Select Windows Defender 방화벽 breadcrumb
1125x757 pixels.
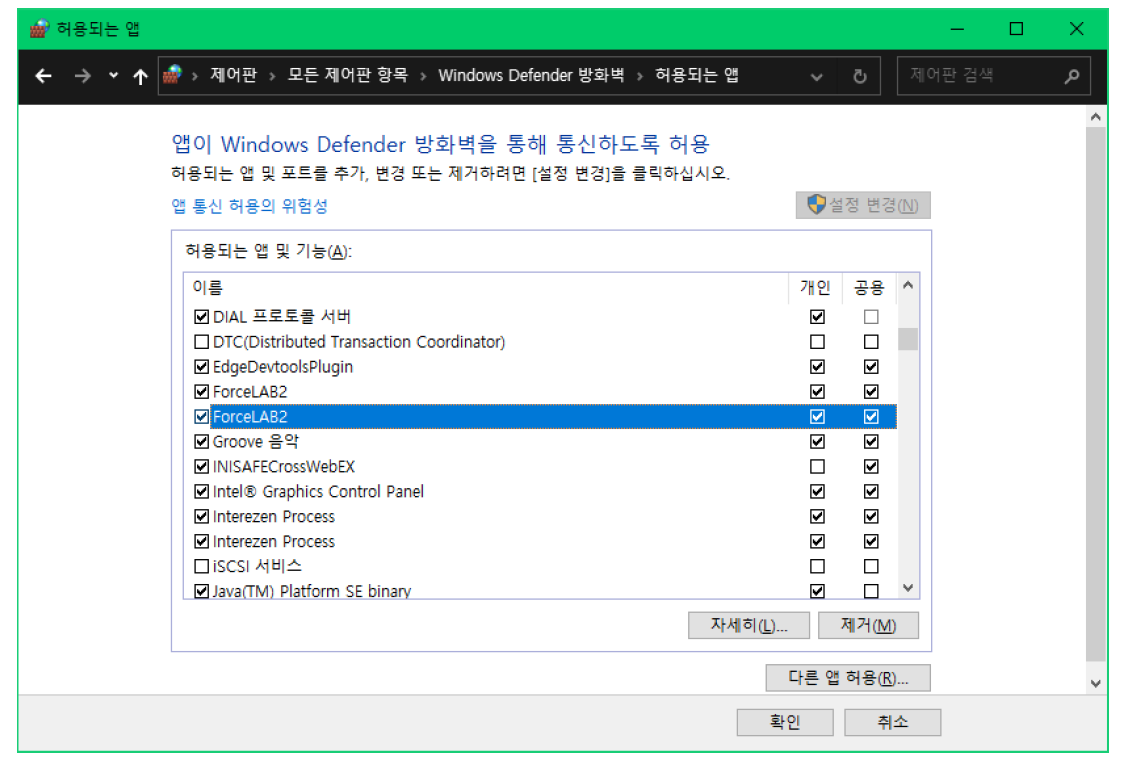click(x=531, y=75)
